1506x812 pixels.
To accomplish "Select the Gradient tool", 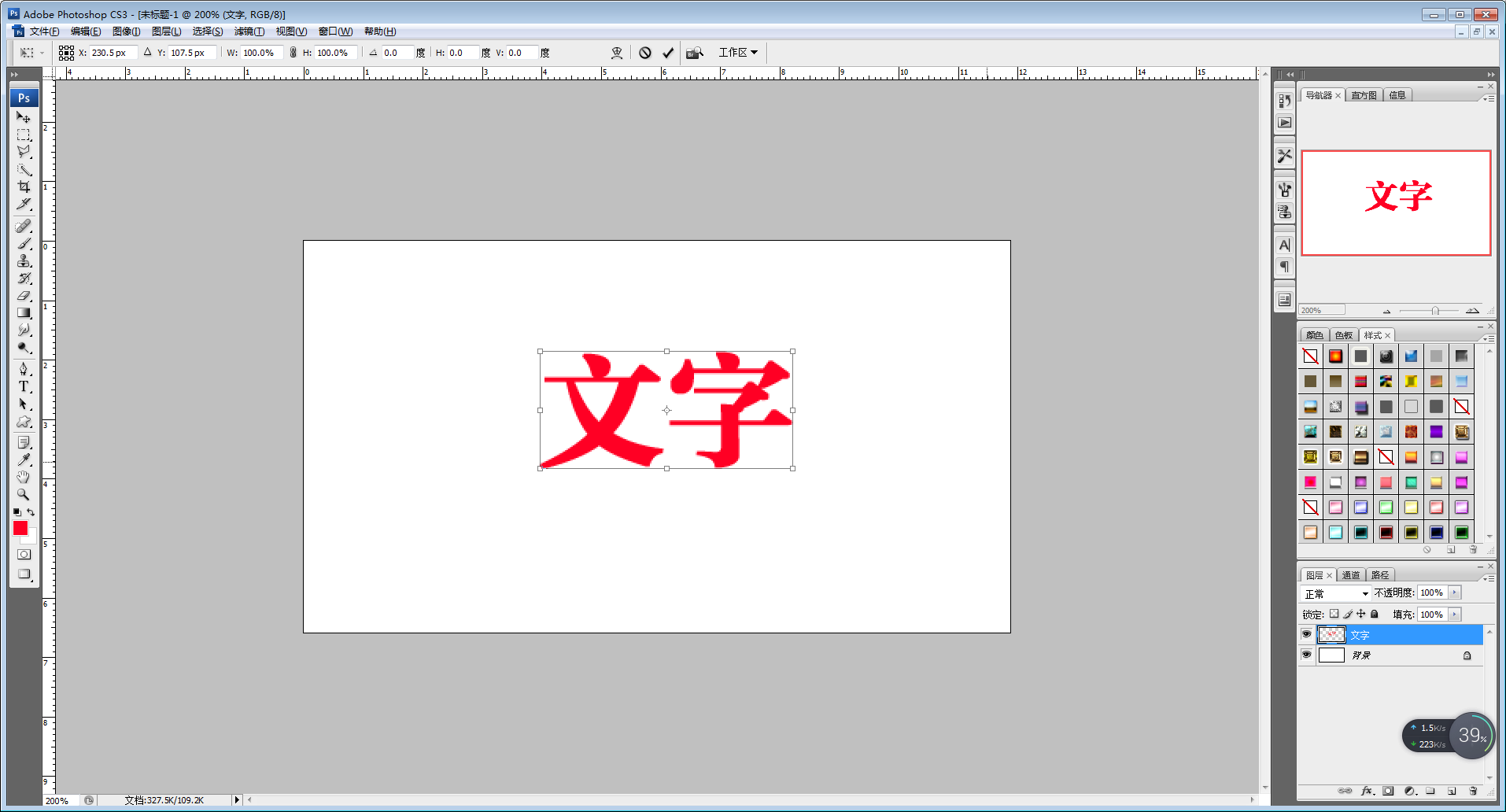I will click(x=24, y=312).
